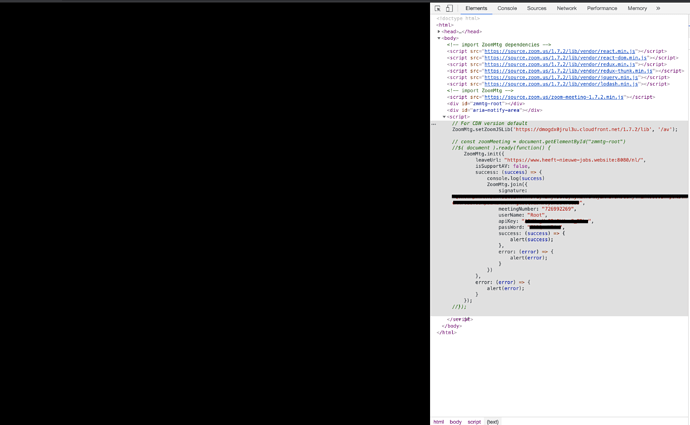Show more DevTools tabs via chevron
Screen dimensions: 690x425
[x=658, y=8]
